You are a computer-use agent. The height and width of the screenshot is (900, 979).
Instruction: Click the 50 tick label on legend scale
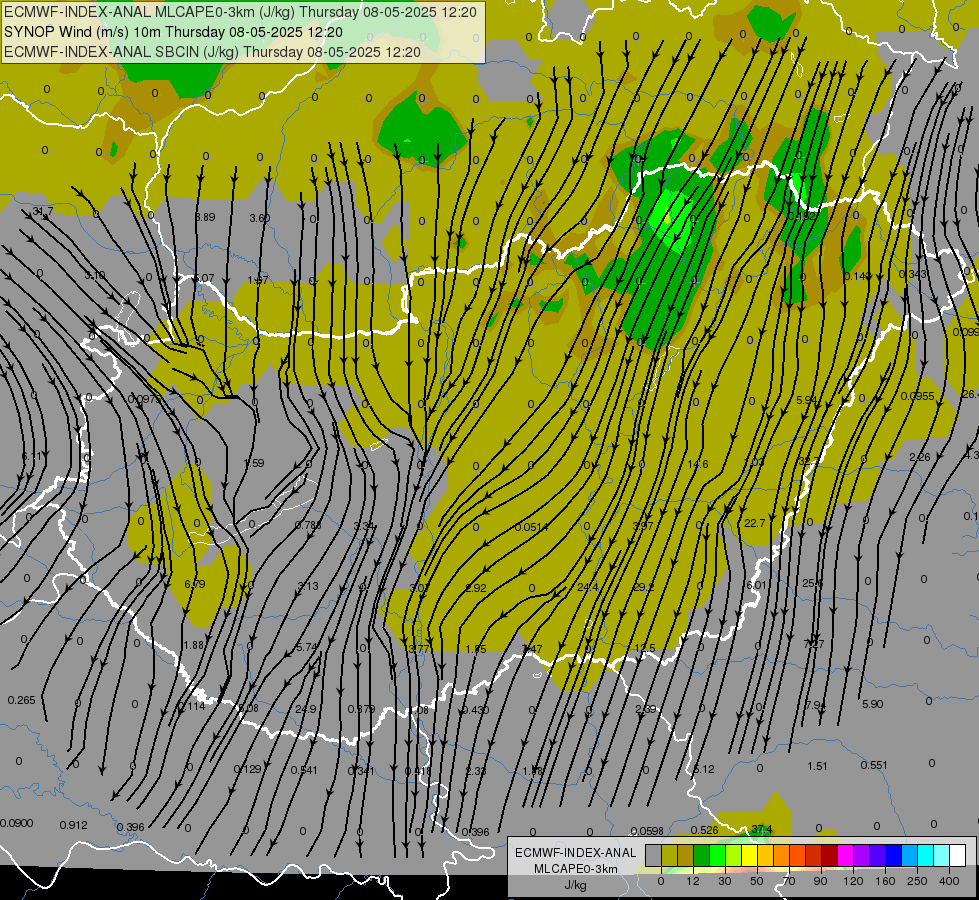click(757, 881)
